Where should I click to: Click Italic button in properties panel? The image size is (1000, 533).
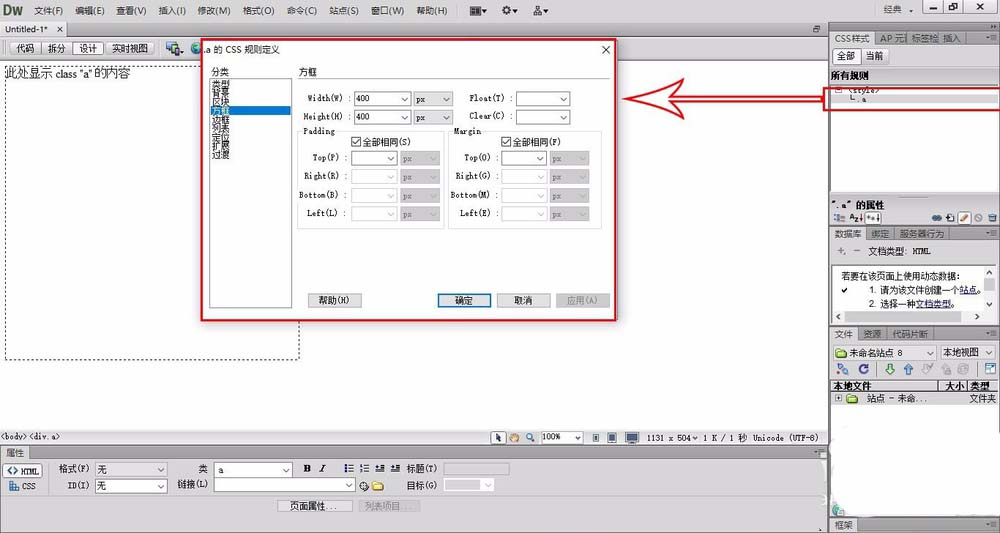click(322, 469)
